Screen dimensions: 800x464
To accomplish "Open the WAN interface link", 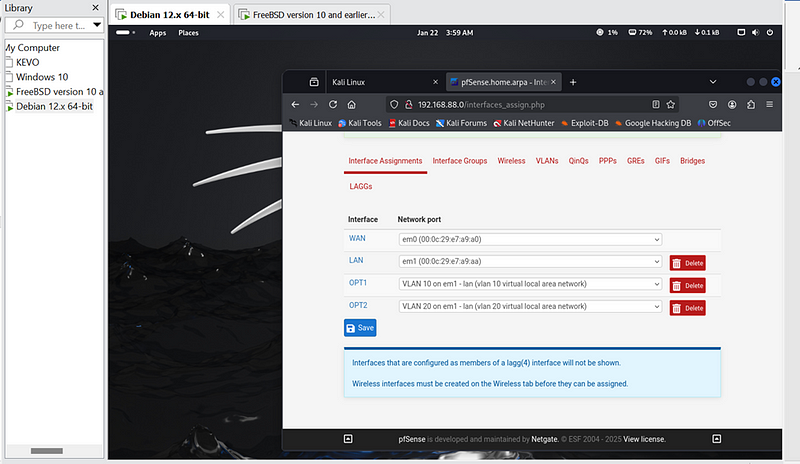I will (357, 238).
